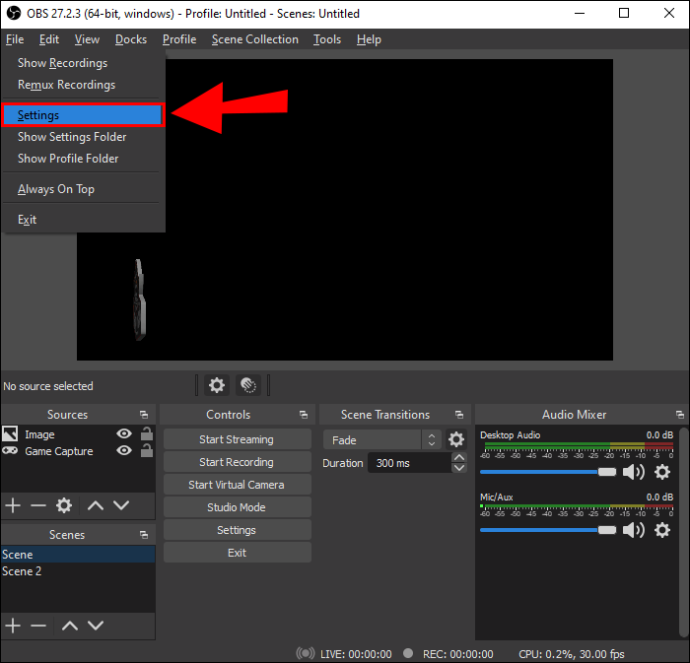Enable Studio Mode
The width and height of the screenshot is (690, 663).
pos(237,507)
